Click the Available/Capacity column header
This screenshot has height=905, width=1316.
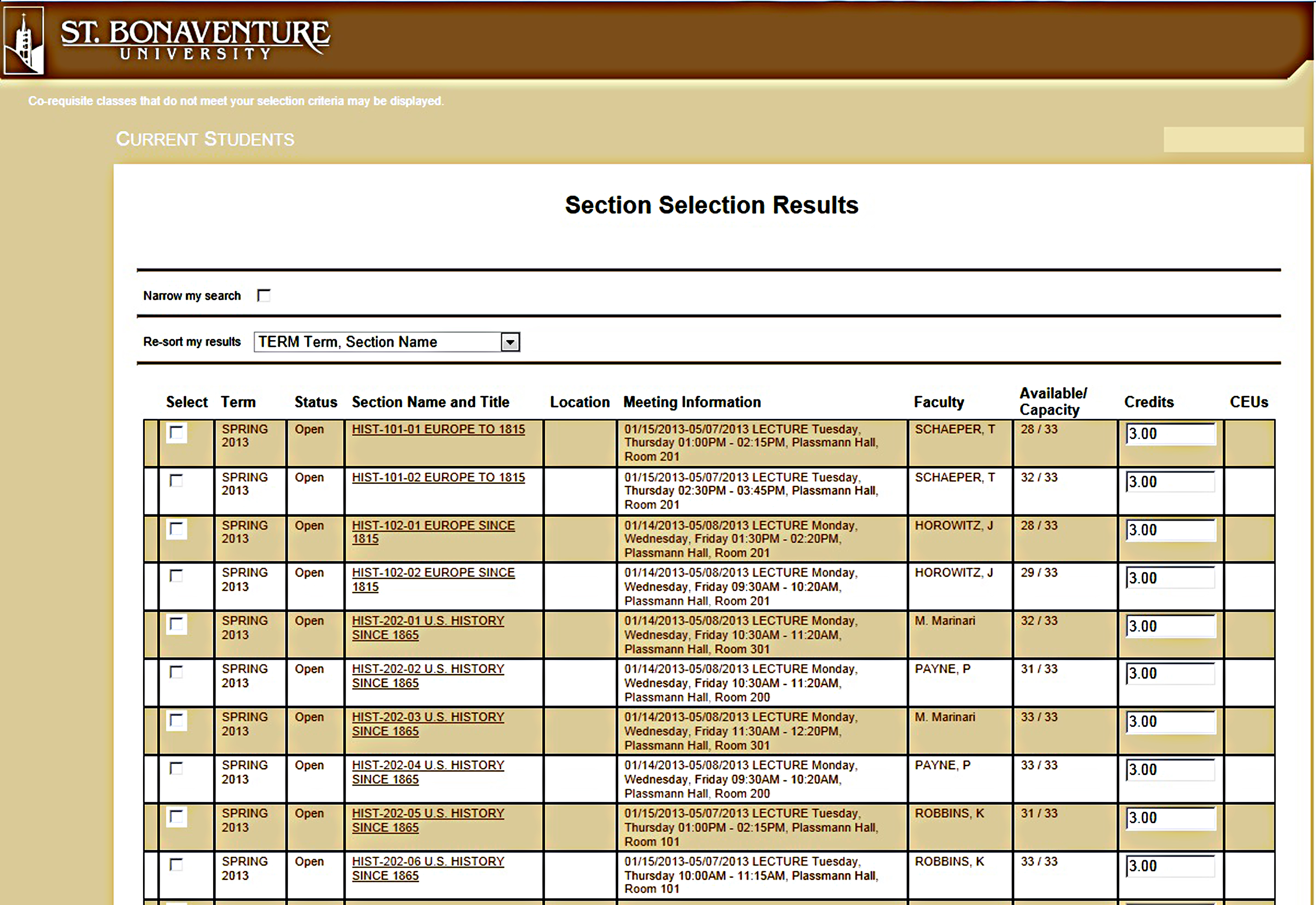(1053, 402)
